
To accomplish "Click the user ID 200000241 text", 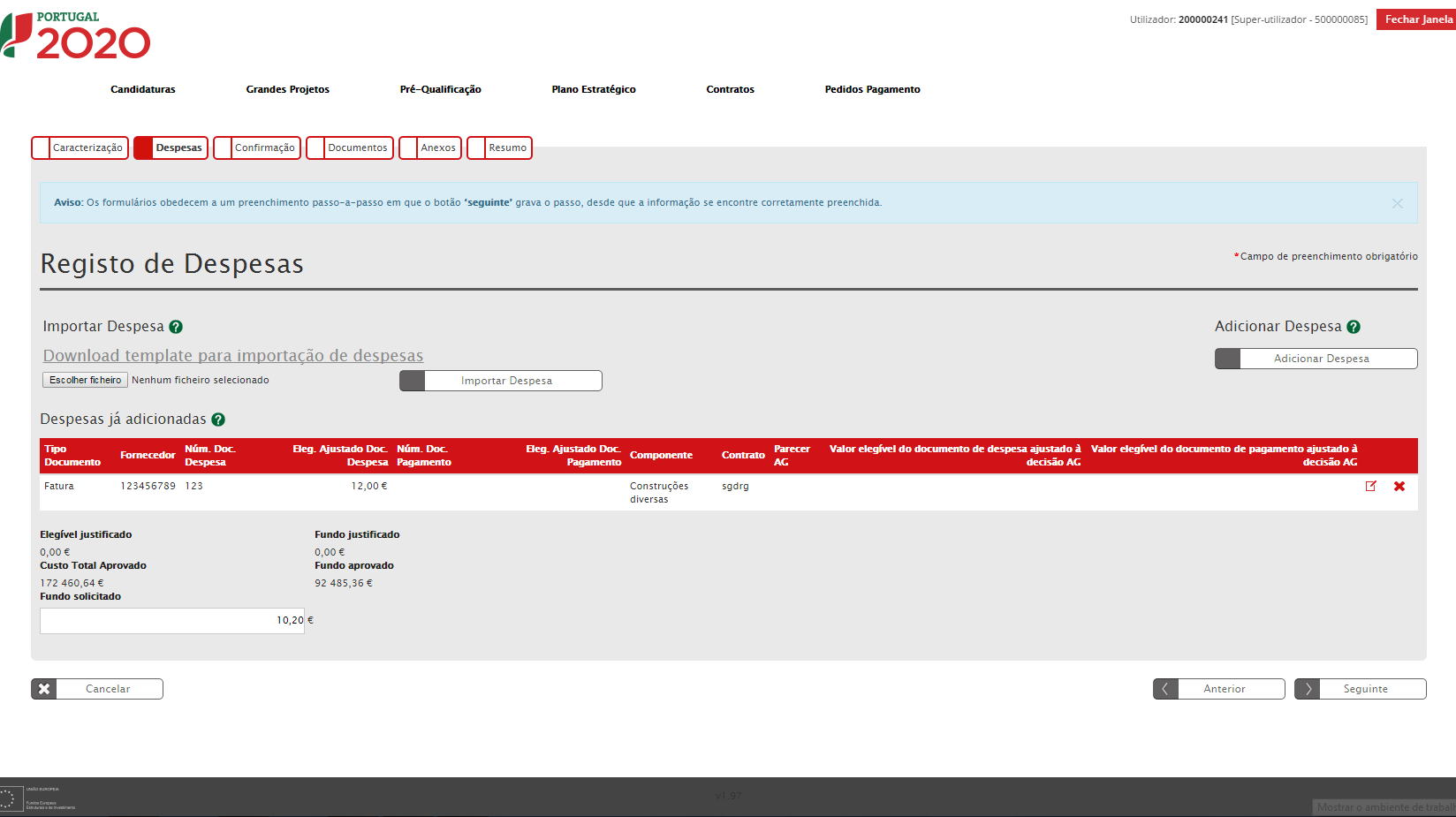I will tap(1203, 19).
